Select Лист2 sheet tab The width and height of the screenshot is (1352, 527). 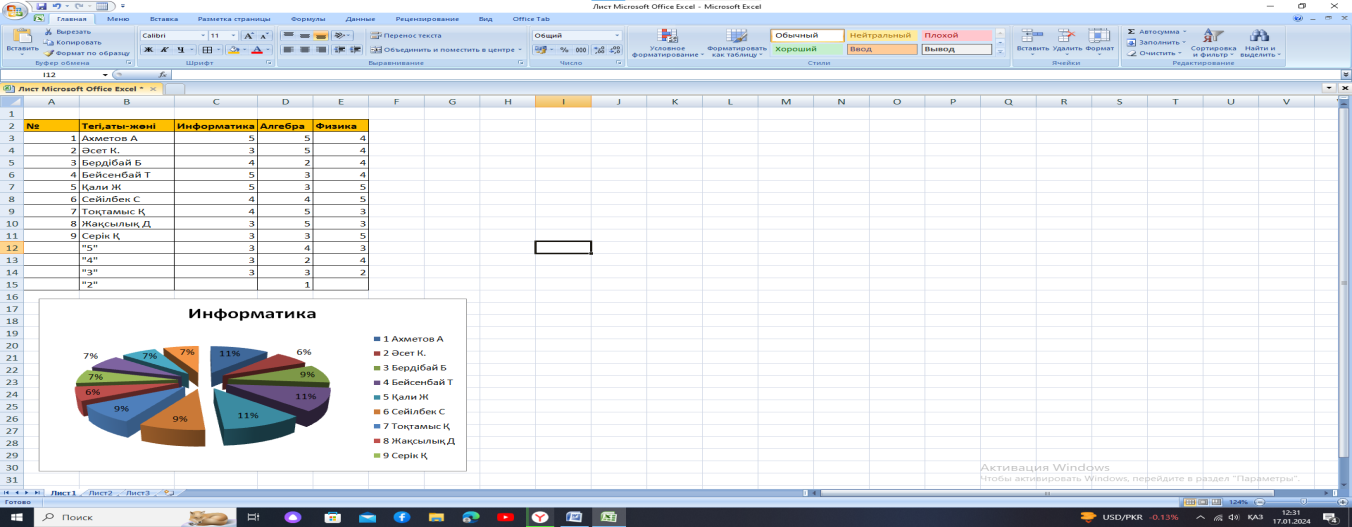pos(100,493)
